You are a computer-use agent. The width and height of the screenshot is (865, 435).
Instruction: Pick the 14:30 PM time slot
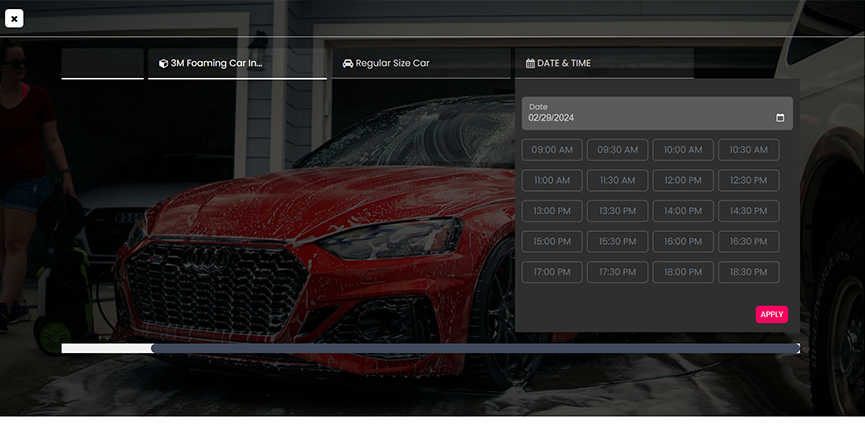pyautogui.click(x=748, y=211)
